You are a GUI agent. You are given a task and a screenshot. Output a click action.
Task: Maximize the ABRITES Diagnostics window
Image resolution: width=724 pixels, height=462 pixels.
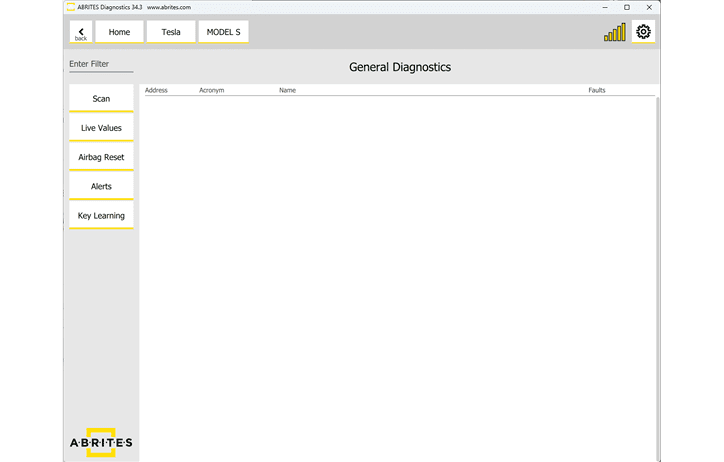tap(627, 7)
